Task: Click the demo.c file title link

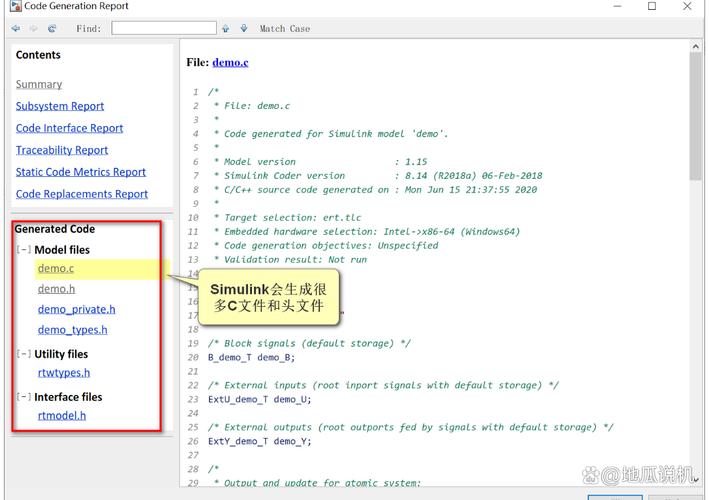Action: point(230,62)
